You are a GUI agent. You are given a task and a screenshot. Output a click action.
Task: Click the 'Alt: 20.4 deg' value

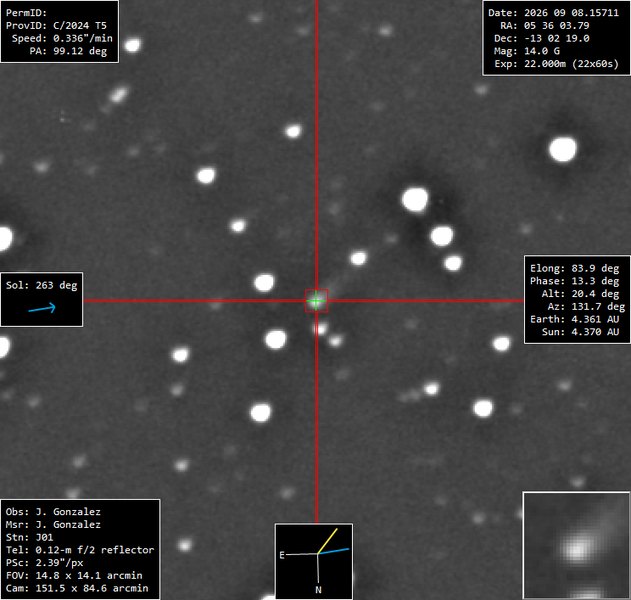coord(580,294)
